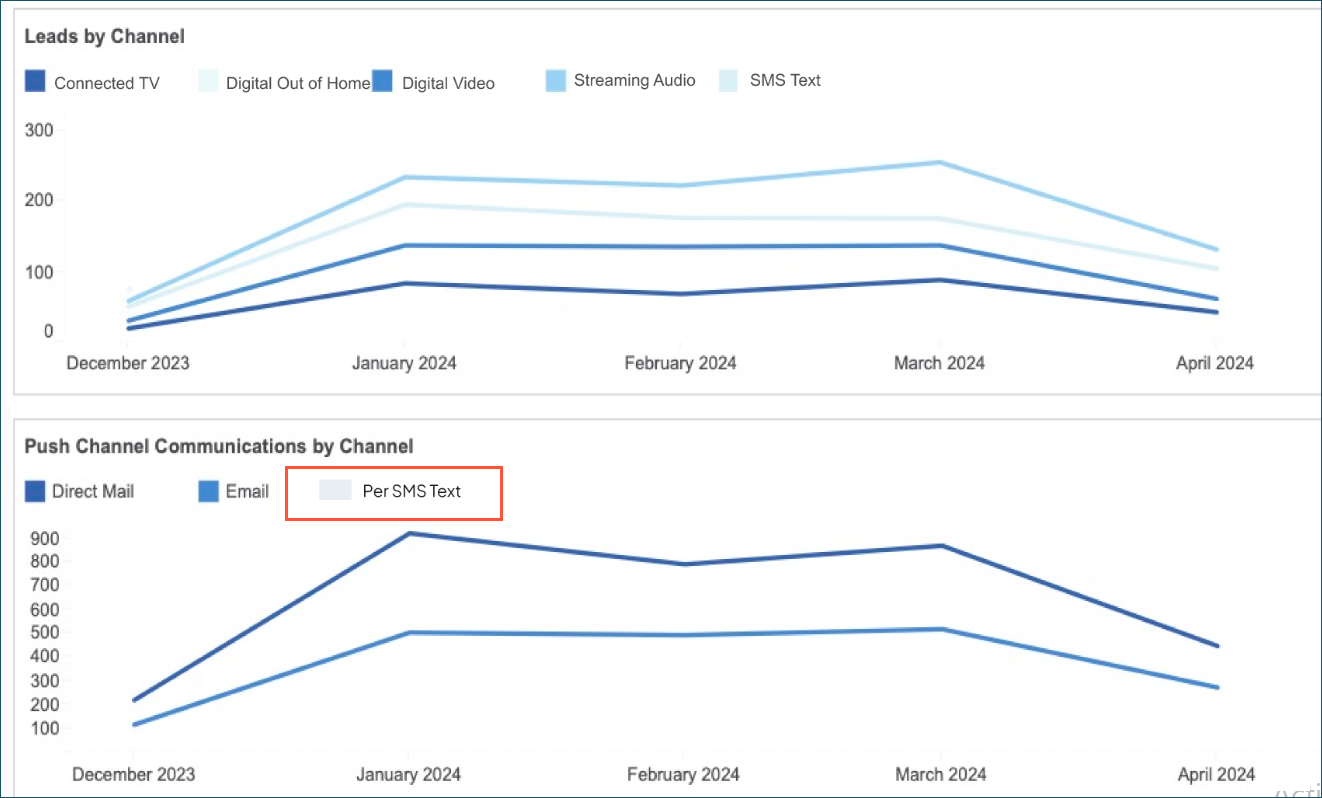The image size is (1322, 798).
Task: Click the February 2024 point on Email line
Action: point(683,633)
